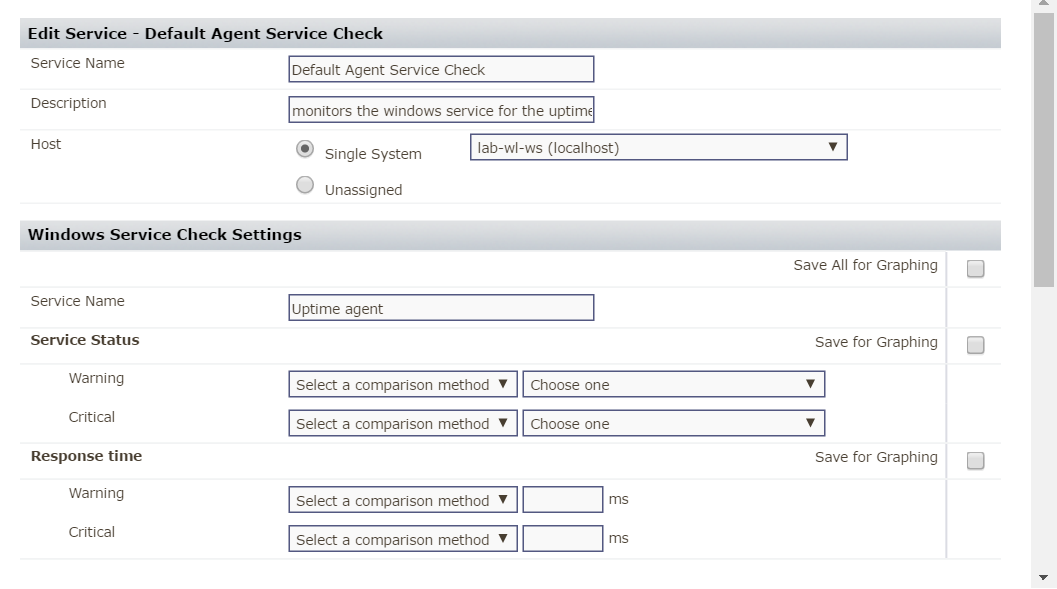Enable Save All for Graphing checkbox

[976, 269]
